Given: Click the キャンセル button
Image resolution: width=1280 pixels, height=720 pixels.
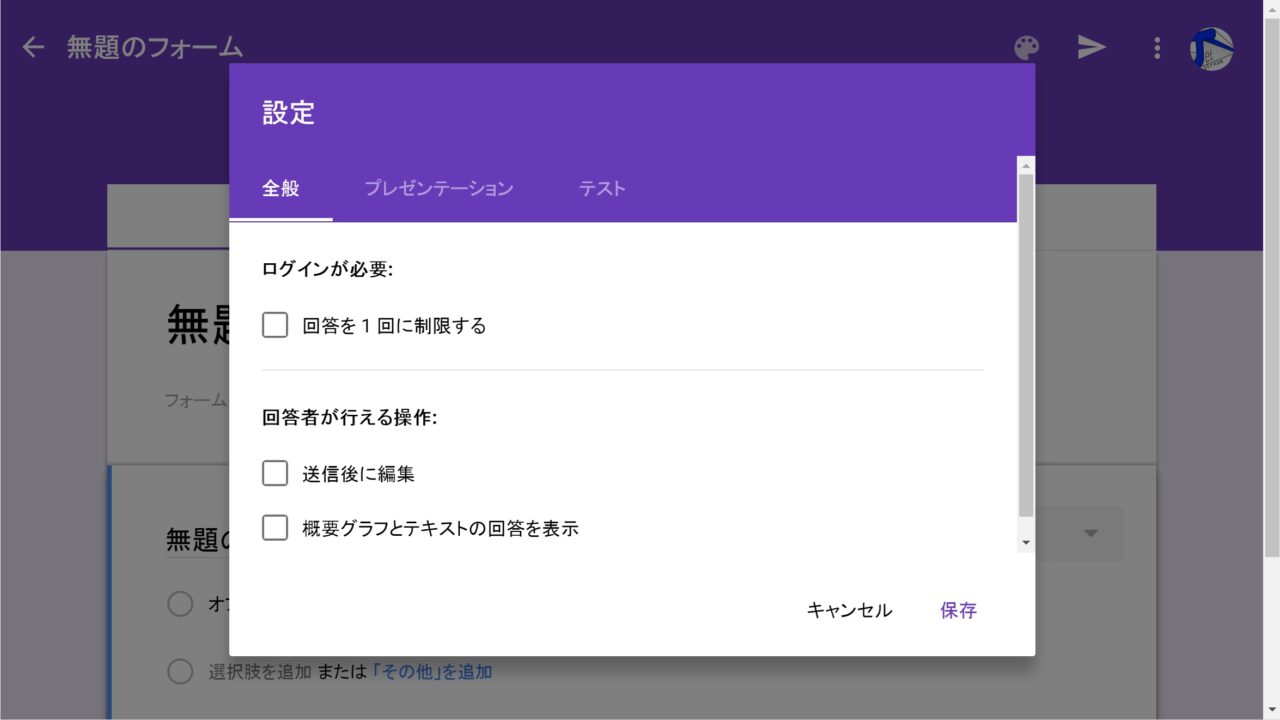Looking at the screenshot, I should (x=849, y=610).
